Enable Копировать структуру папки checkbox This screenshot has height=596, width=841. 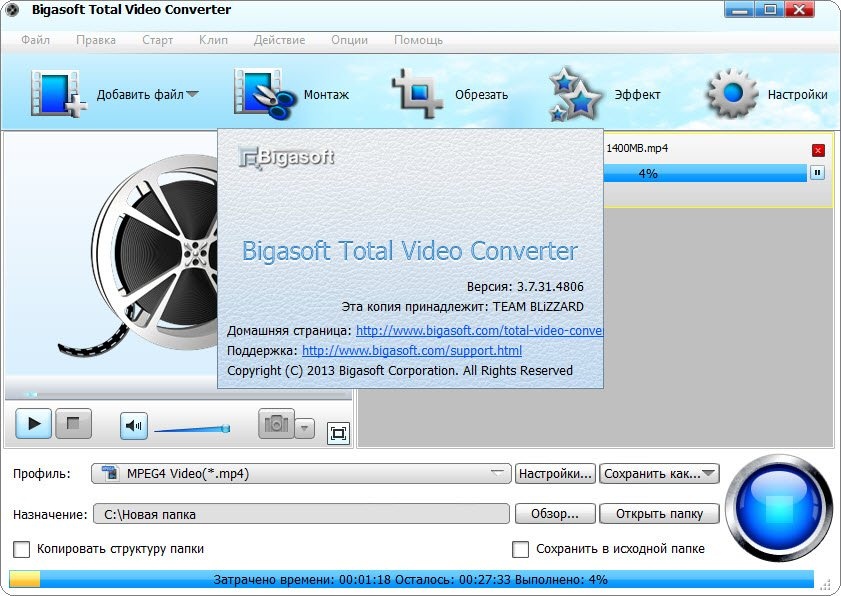coord(21,549)
